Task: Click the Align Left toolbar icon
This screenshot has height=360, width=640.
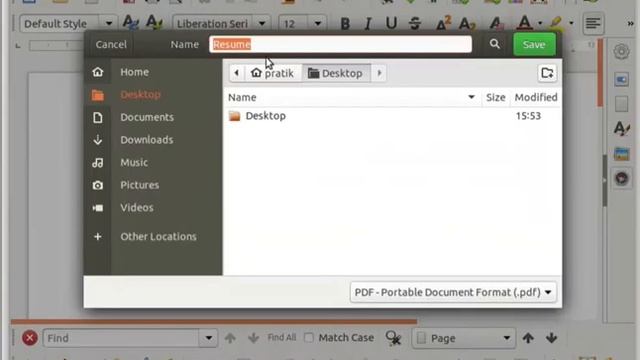Action: click(x=593, y=23)
